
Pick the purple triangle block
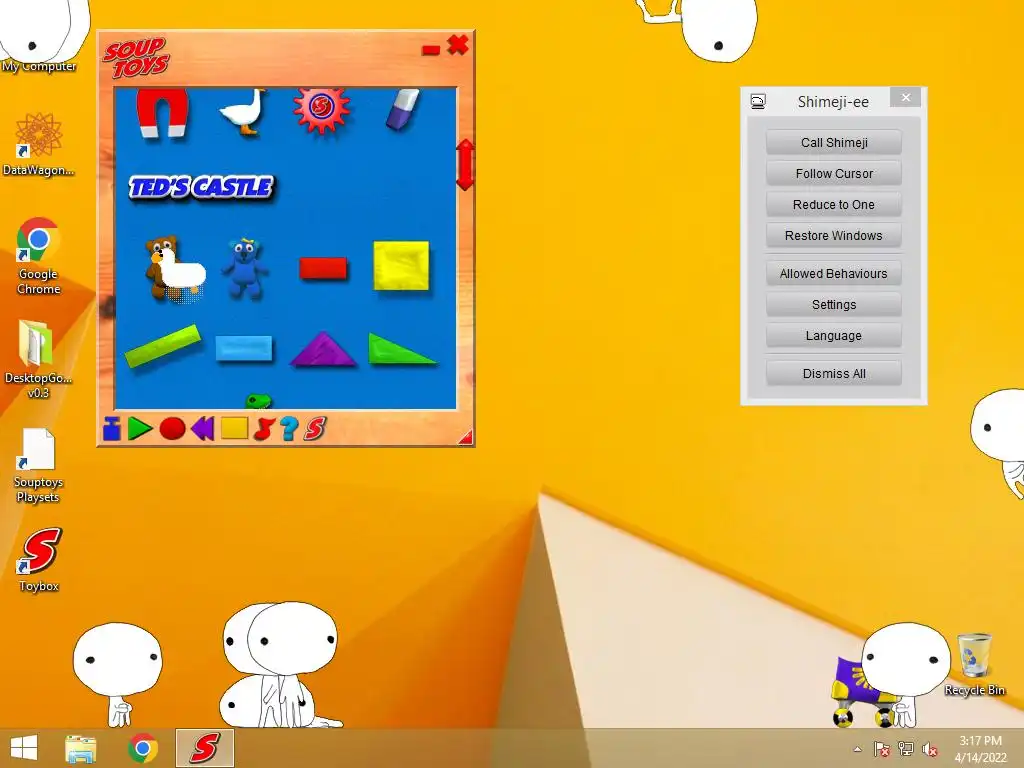click(323, 349)
